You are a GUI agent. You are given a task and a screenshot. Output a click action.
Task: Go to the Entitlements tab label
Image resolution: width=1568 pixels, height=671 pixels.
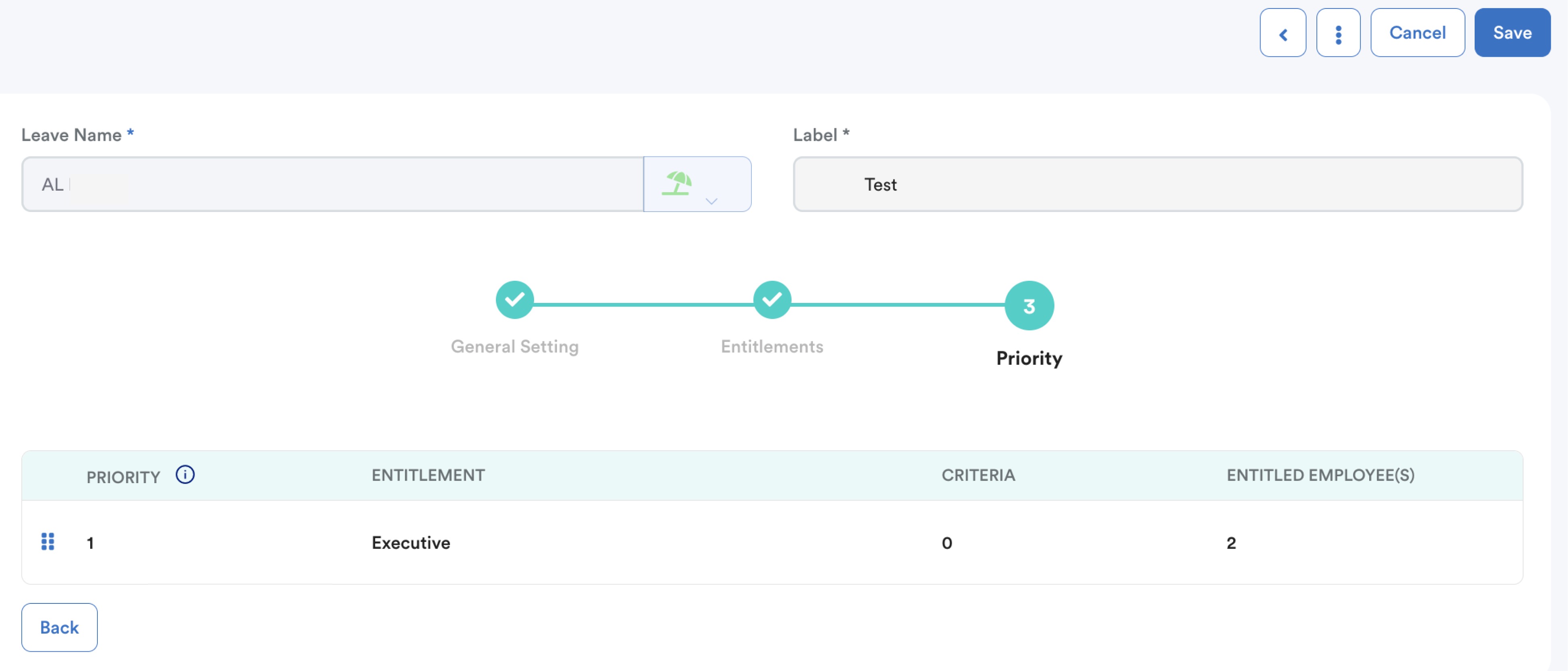click(772, 346)
